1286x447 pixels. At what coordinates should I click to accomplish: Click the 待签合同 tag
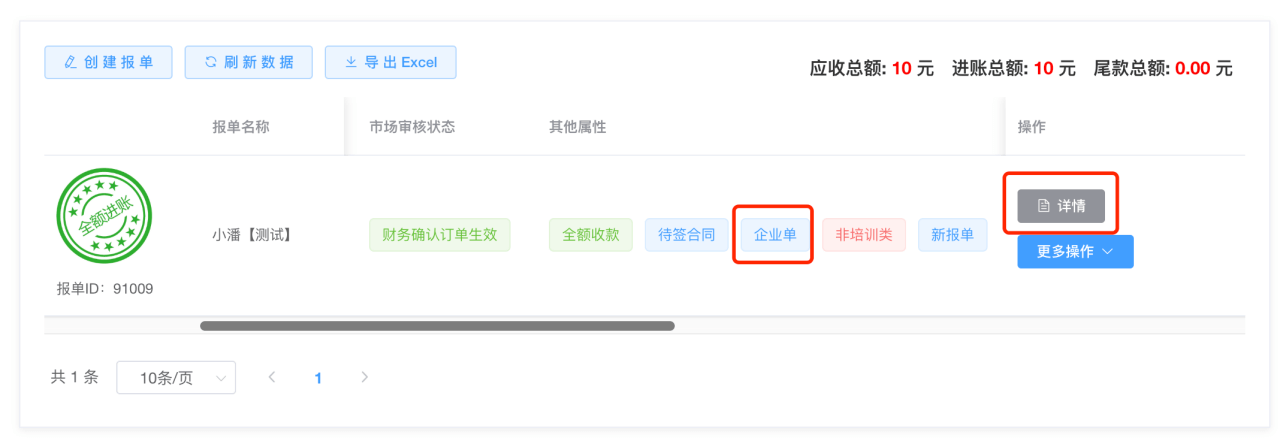pyautogui.click(x=686, y=235)
